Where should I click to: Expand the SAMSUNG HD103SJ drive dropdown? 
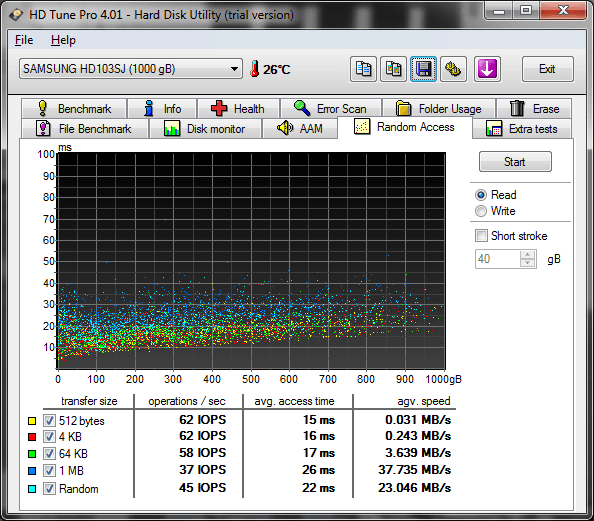pos(234,69)
